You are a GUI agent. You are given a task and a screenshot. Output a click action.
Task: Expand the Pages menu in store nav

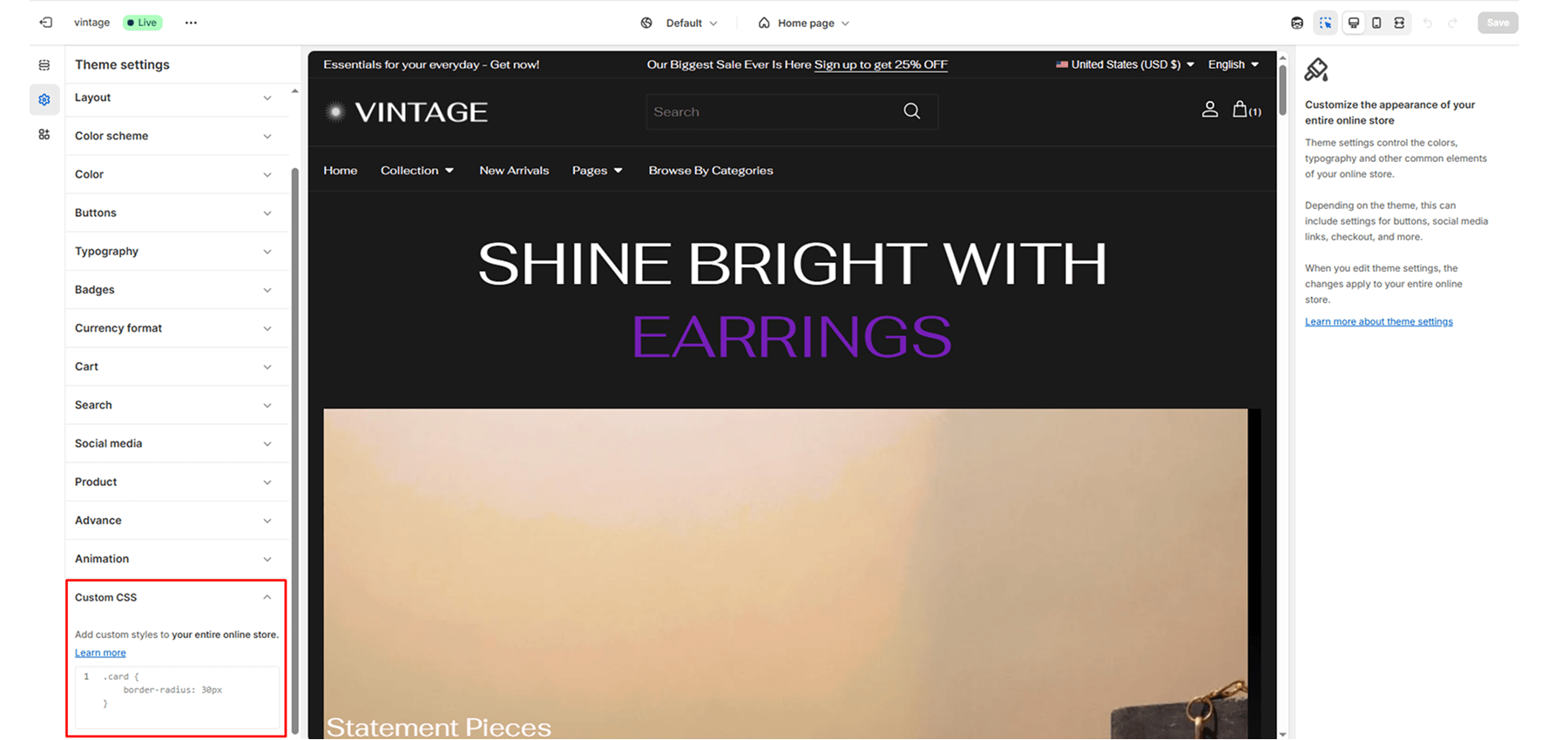pyautogui.click(x=597, y=171)
